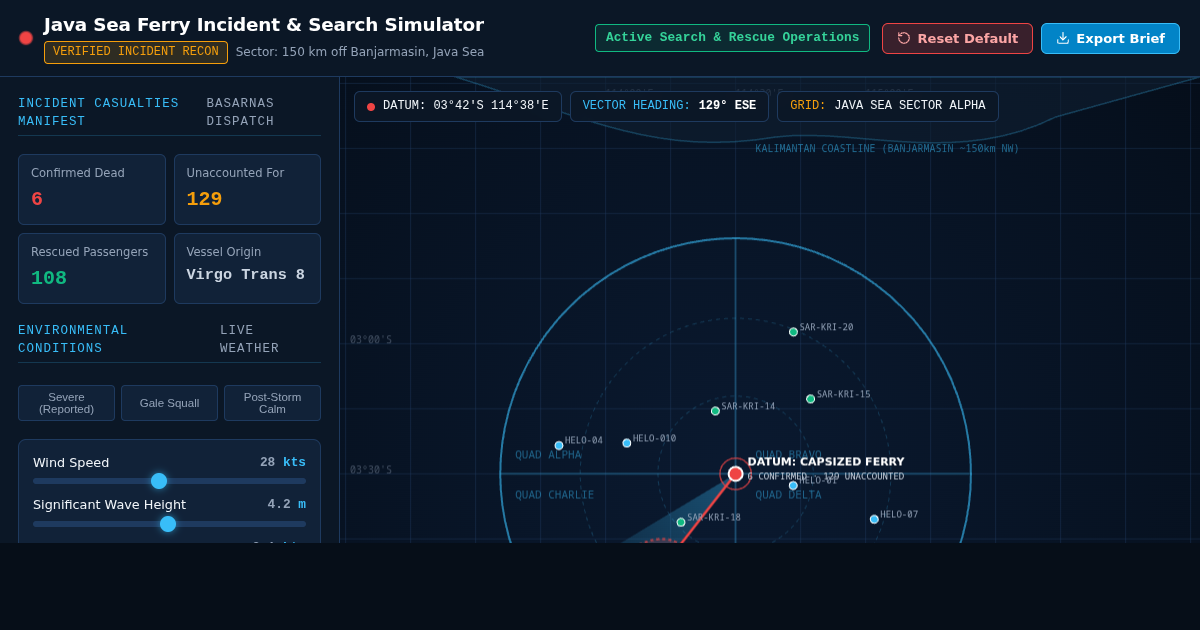Click the 03°00'S latitude label
1200x630 pixels.
click(371, 340)
